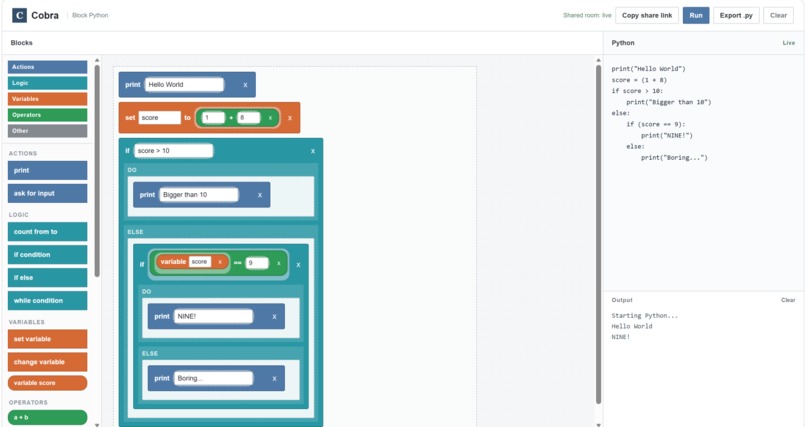This screenshot has height=427, width=806.
Task: Pick the ask for input block
Action: [47, 194]
